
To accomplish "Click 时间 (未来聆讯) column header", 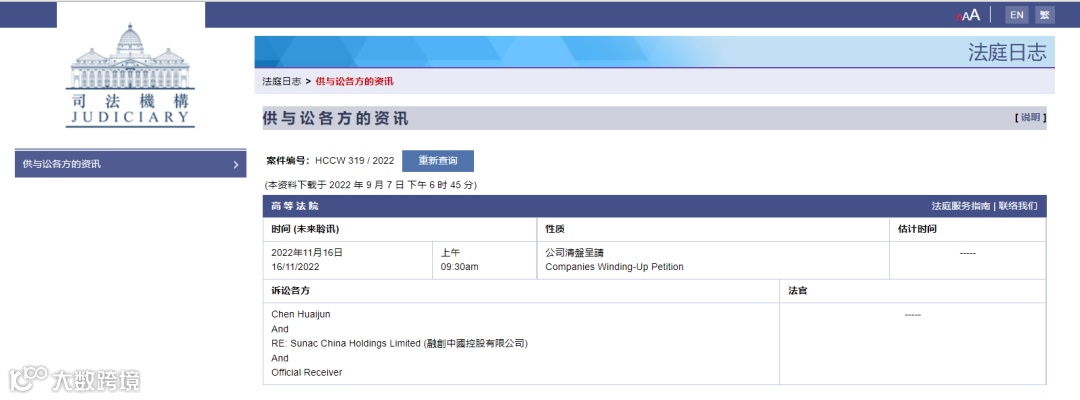I will tap(305, 229).
